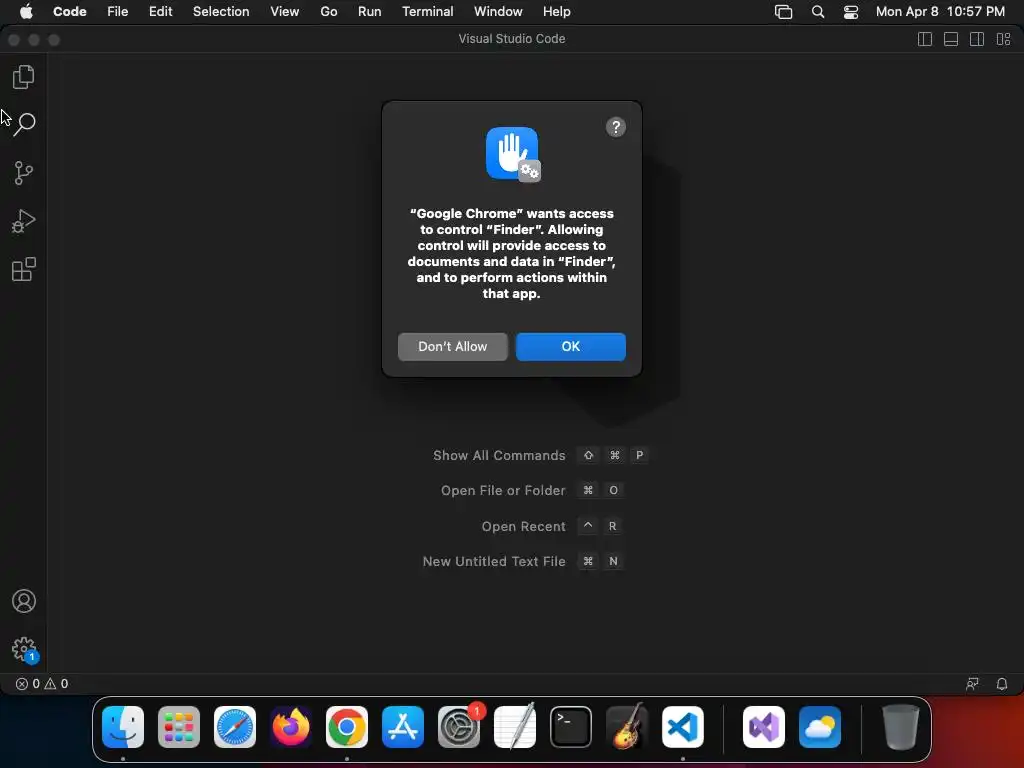
Task: Open the Search view in activity bar
Action: [24, 123]
